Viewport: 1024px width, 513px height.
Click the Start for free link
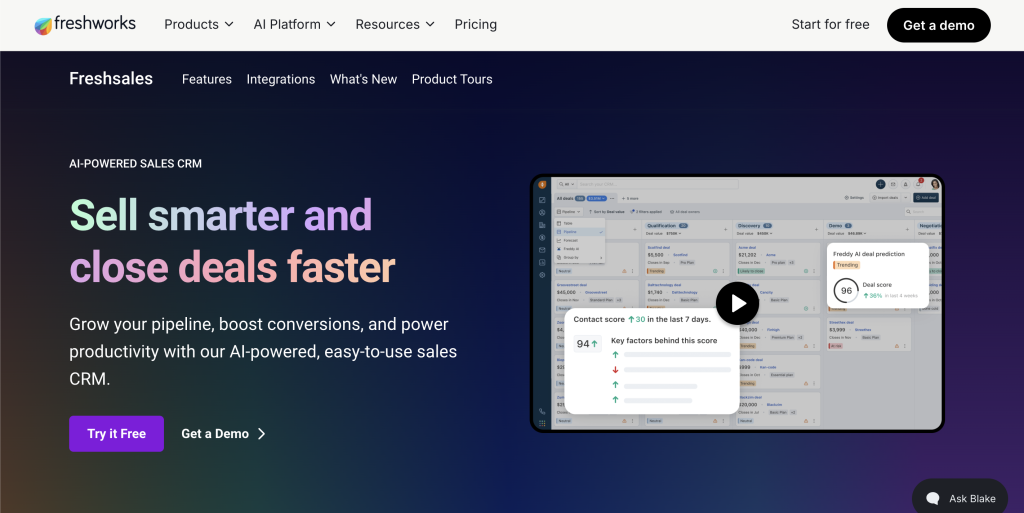pyautogui.click(x=830, y=25)
